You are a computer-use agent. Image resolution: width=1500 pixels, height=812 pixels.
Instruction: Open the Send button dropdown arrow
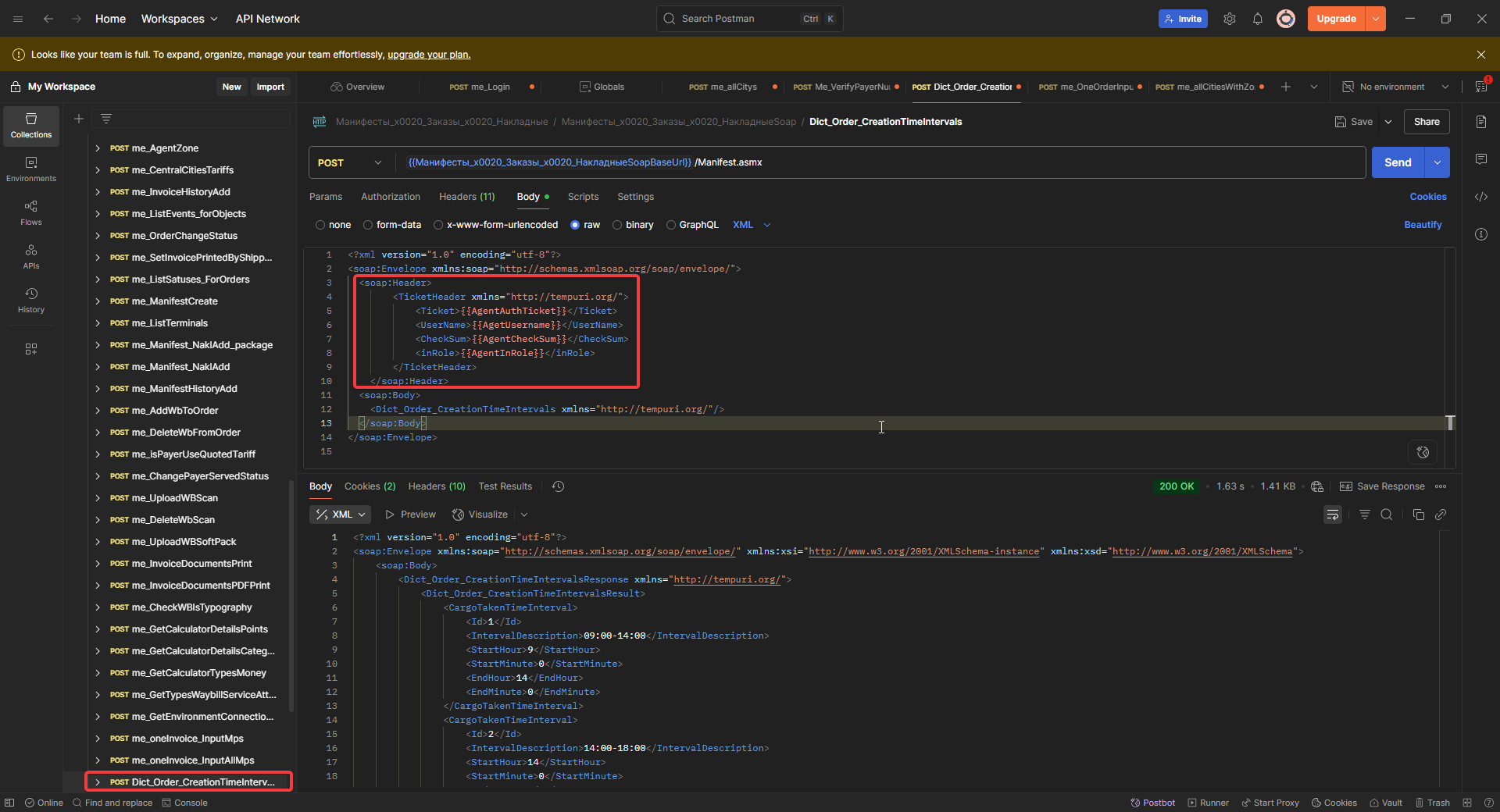pos(1437,162)
